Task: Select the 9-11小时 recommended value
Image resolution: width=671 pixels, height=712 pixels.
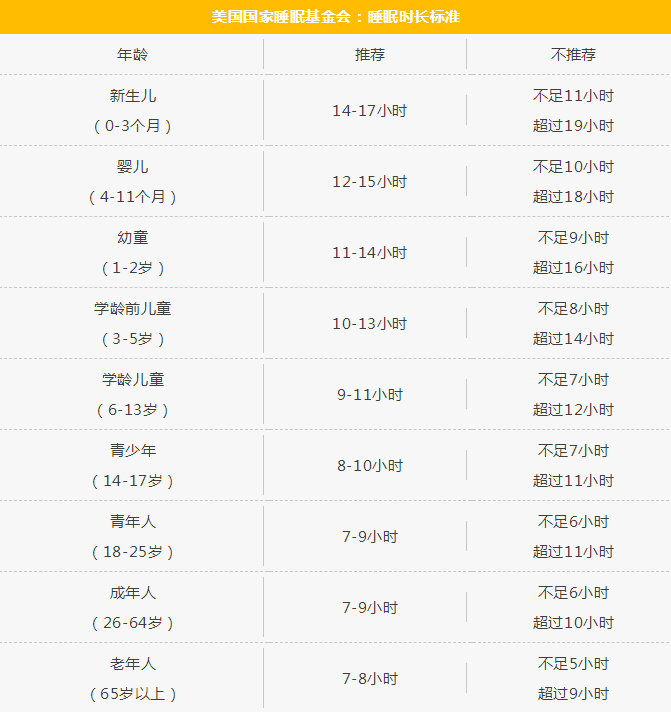Action: pyautogui.click(x=370, y=395)
